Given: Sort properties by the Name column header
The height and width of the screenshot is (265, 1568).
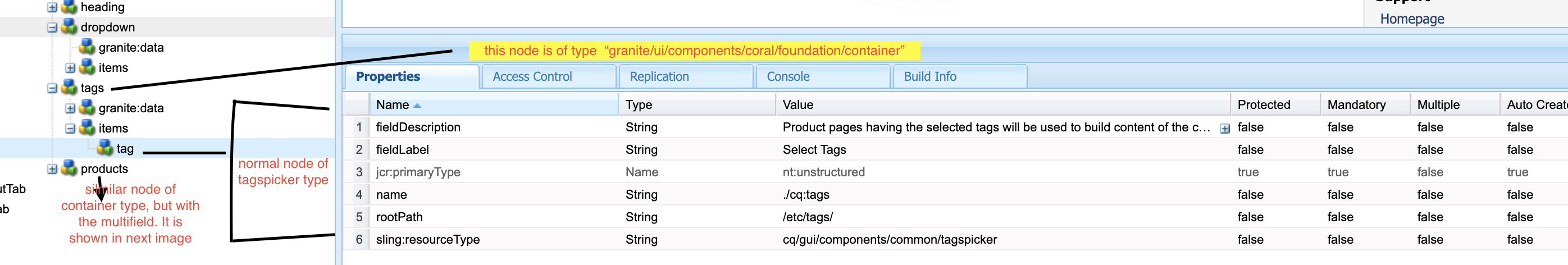Looking at the screenshot, I should pyautogui.click(x=393, y=105).
